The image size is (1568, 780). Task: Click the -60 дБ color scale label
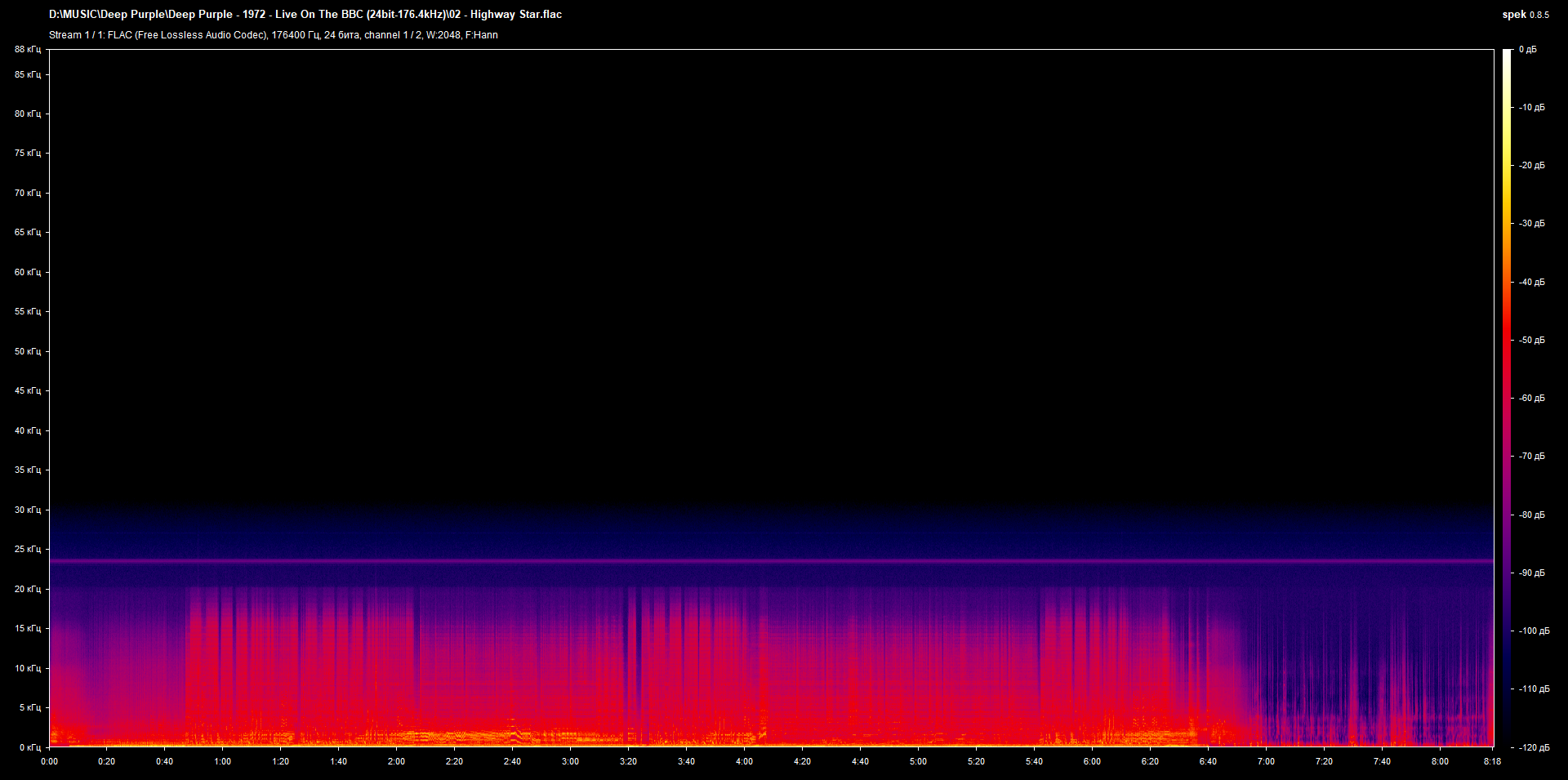[x=1531, y=399]
